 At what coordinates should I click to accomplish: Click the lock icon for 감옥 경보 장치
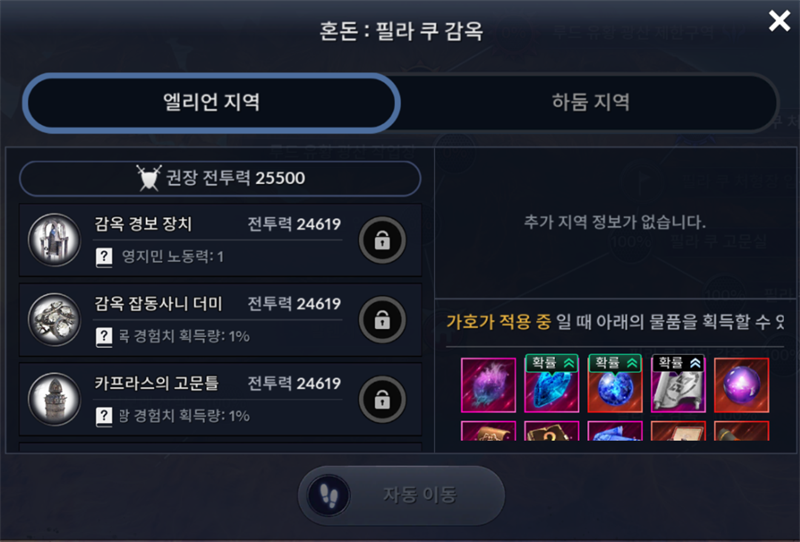point(382,240)
